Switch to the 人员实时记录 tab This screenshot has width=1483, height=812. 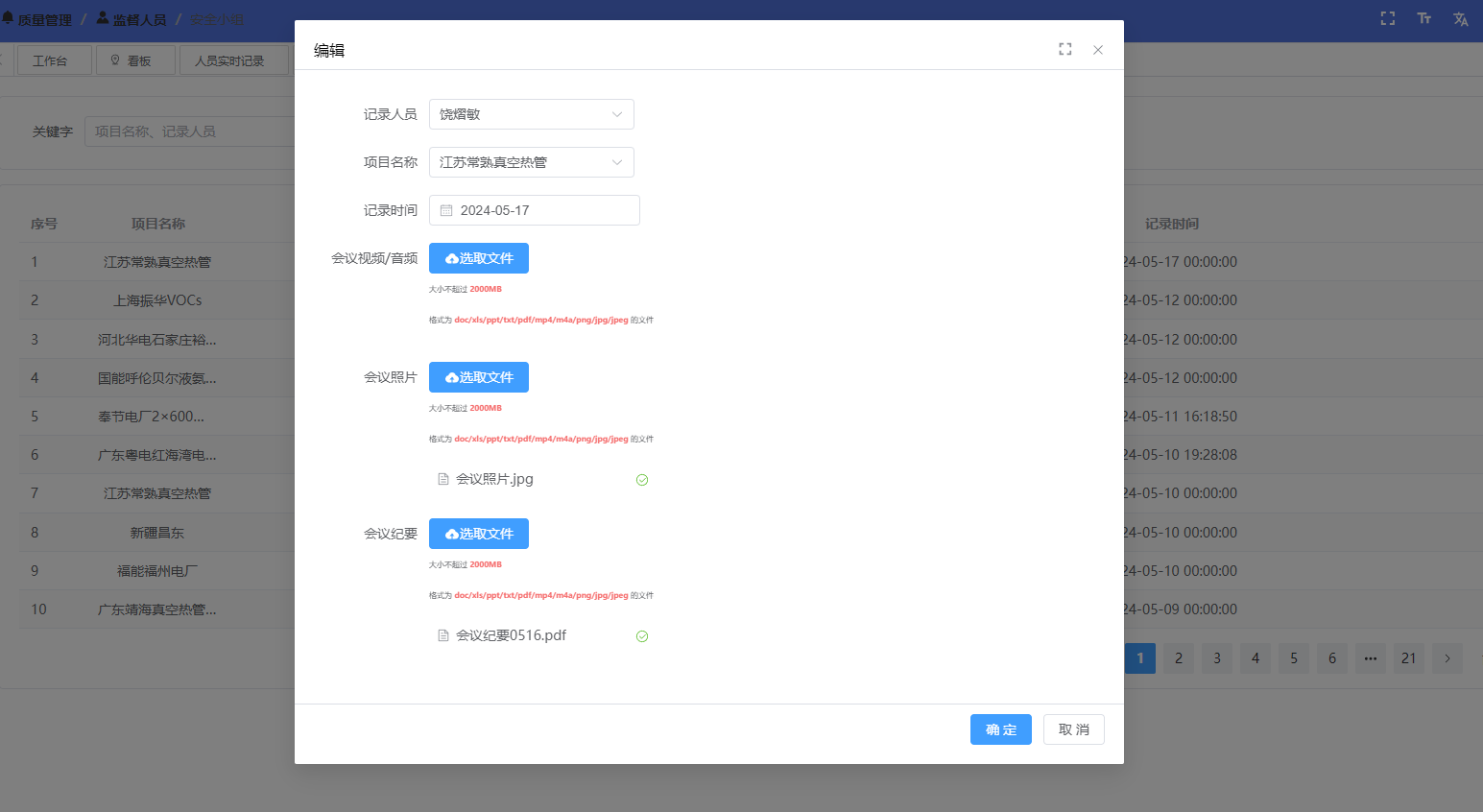(x=233, y=60)
